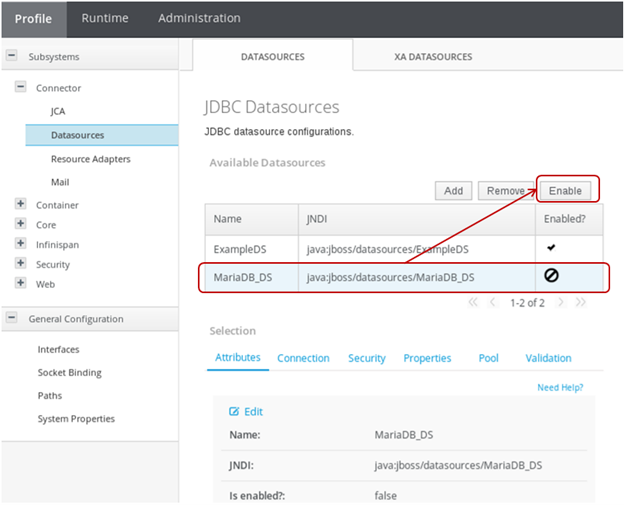Collapse the General Configuration section

click(x=11, y=319)
